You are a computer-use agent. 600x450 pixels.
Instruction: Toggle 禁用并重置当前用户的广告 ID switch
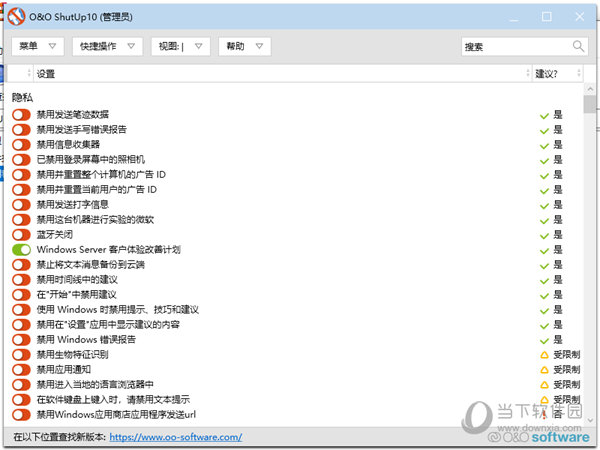coord(21,189)
